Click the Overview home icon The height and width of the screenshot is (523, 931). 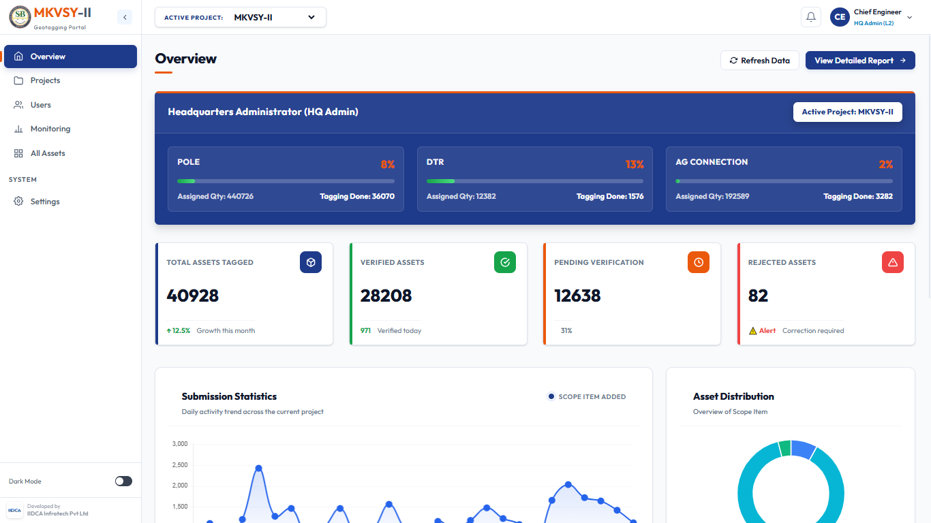18,56
